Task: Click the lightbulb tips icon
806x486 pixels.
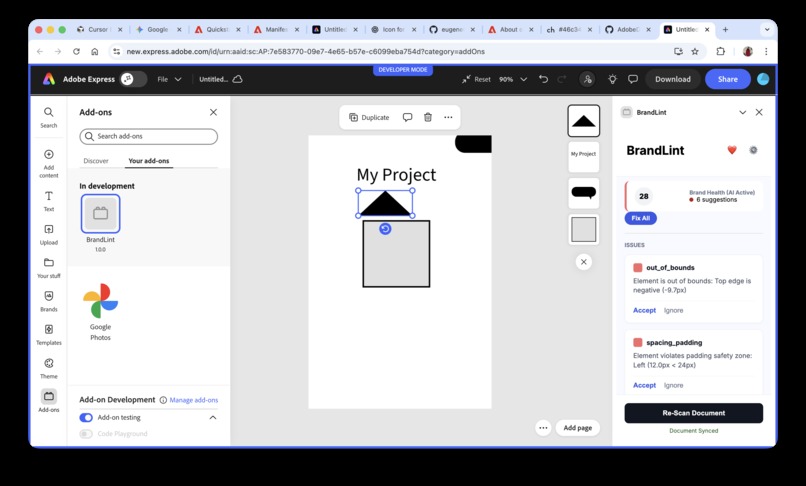Action: click(x=612, y=79)
